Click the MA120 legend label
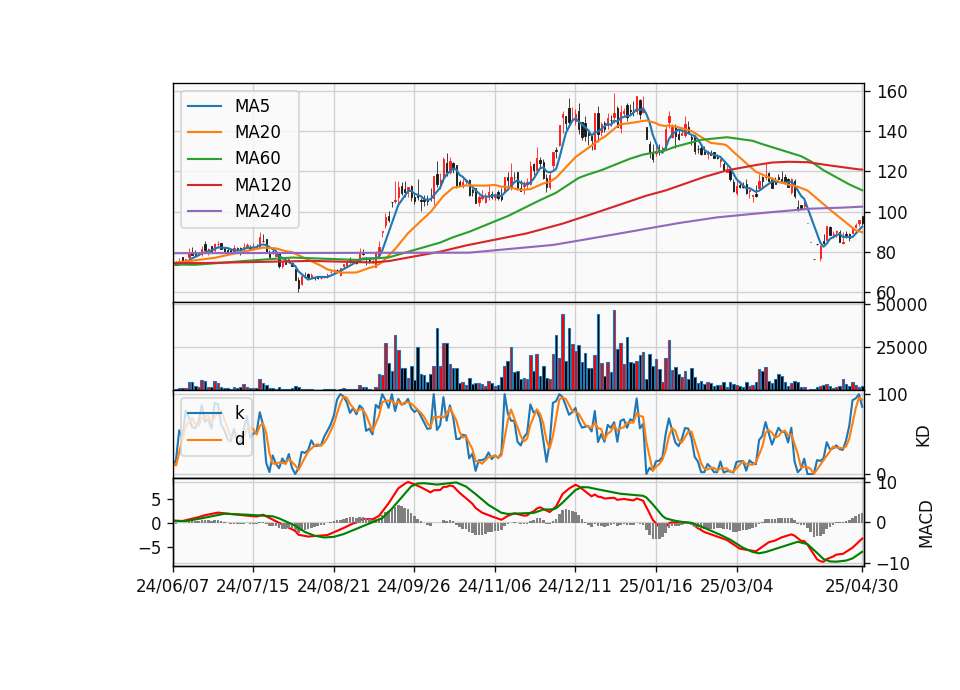The height and width of the screenshot is (690, 960). pyautogui.click(x=263, y=185)
